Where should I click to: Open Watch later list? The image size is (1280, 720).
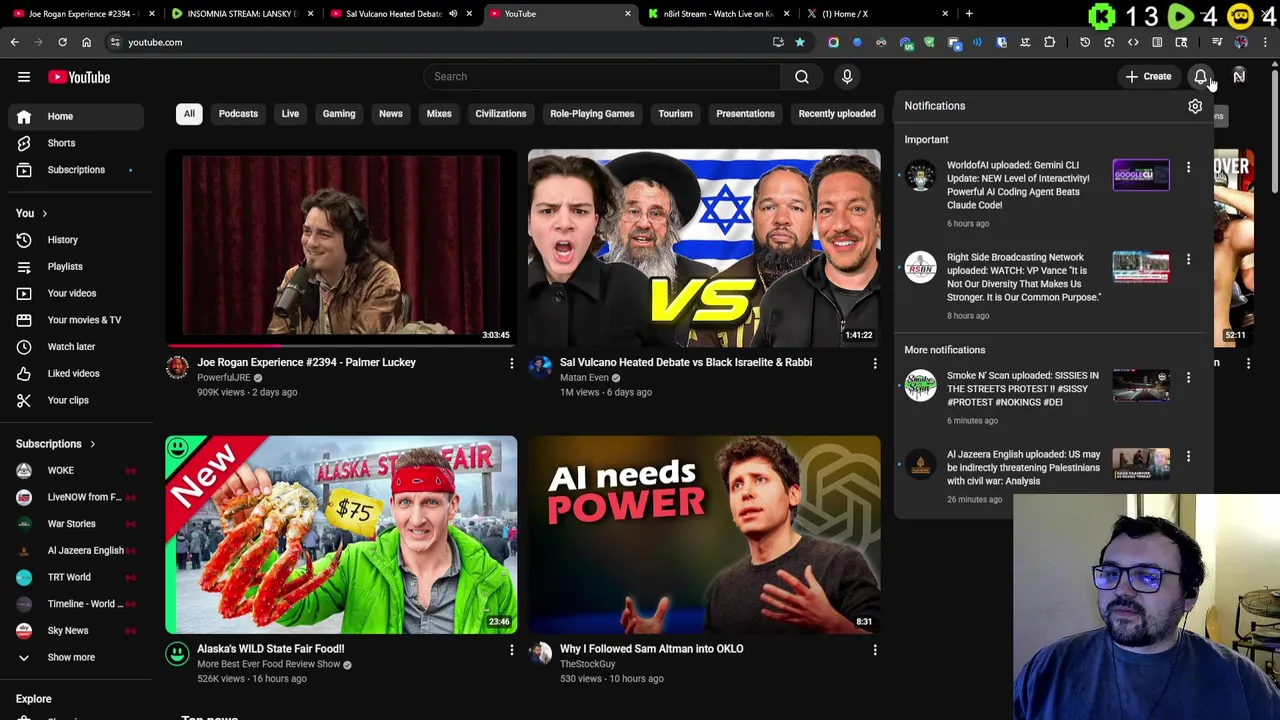[76, 347]
